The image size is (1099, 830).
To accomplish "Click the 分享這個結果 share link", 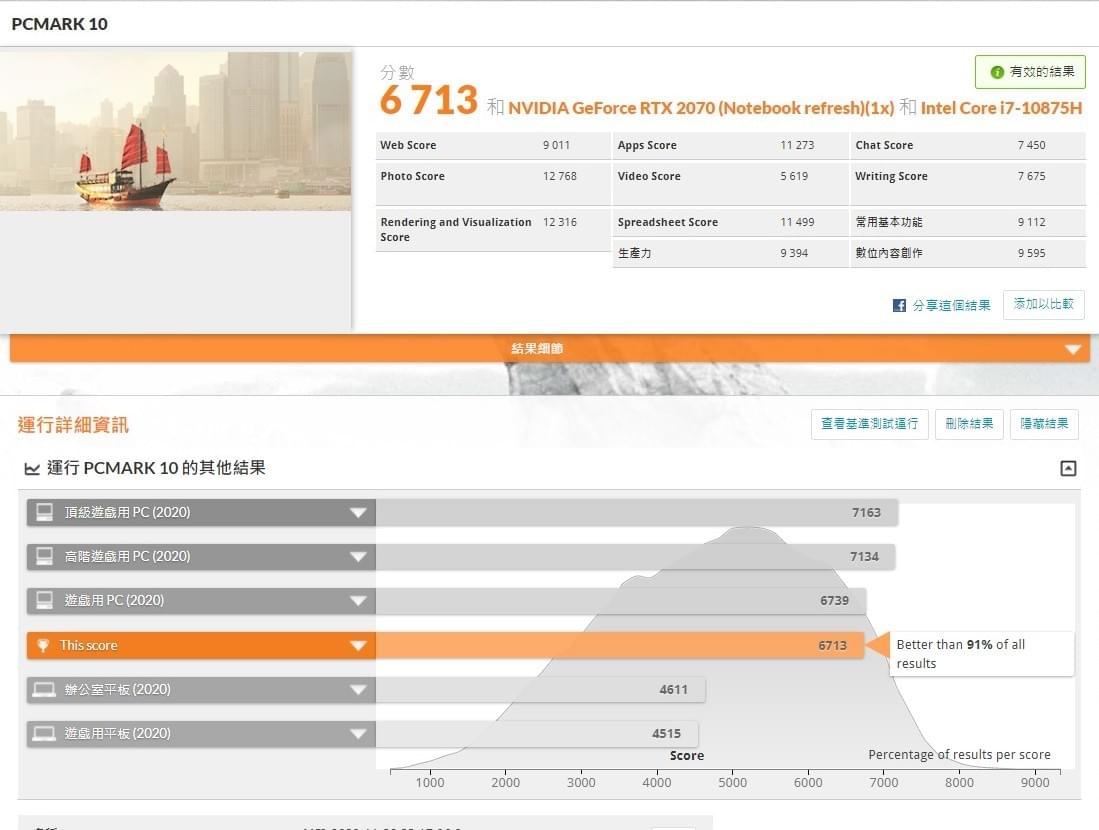I will [x=951, y=306].
